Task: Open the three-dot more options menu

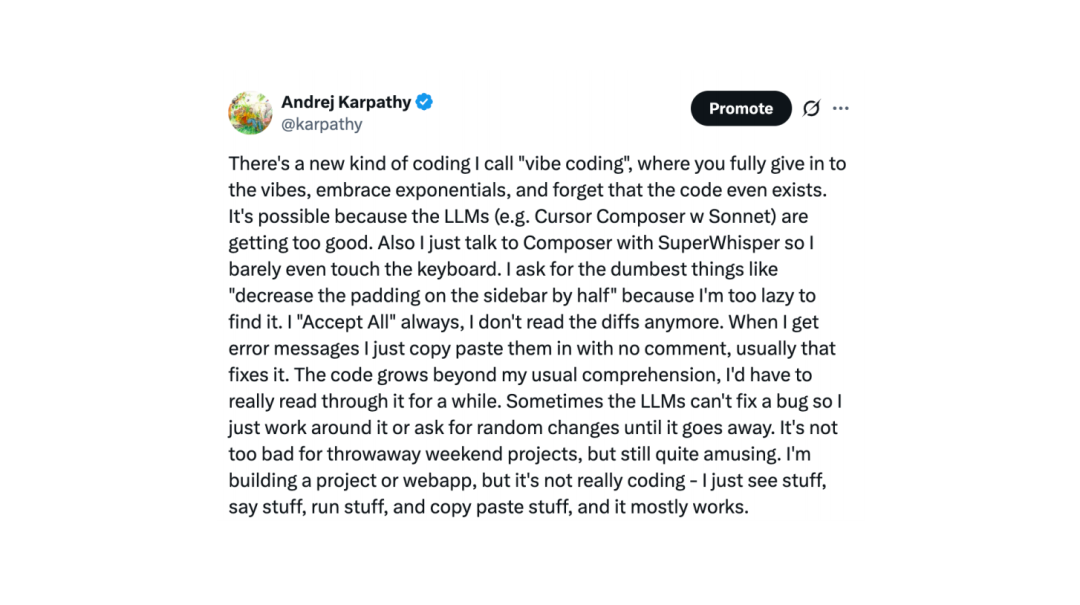Action: (840, 108)
